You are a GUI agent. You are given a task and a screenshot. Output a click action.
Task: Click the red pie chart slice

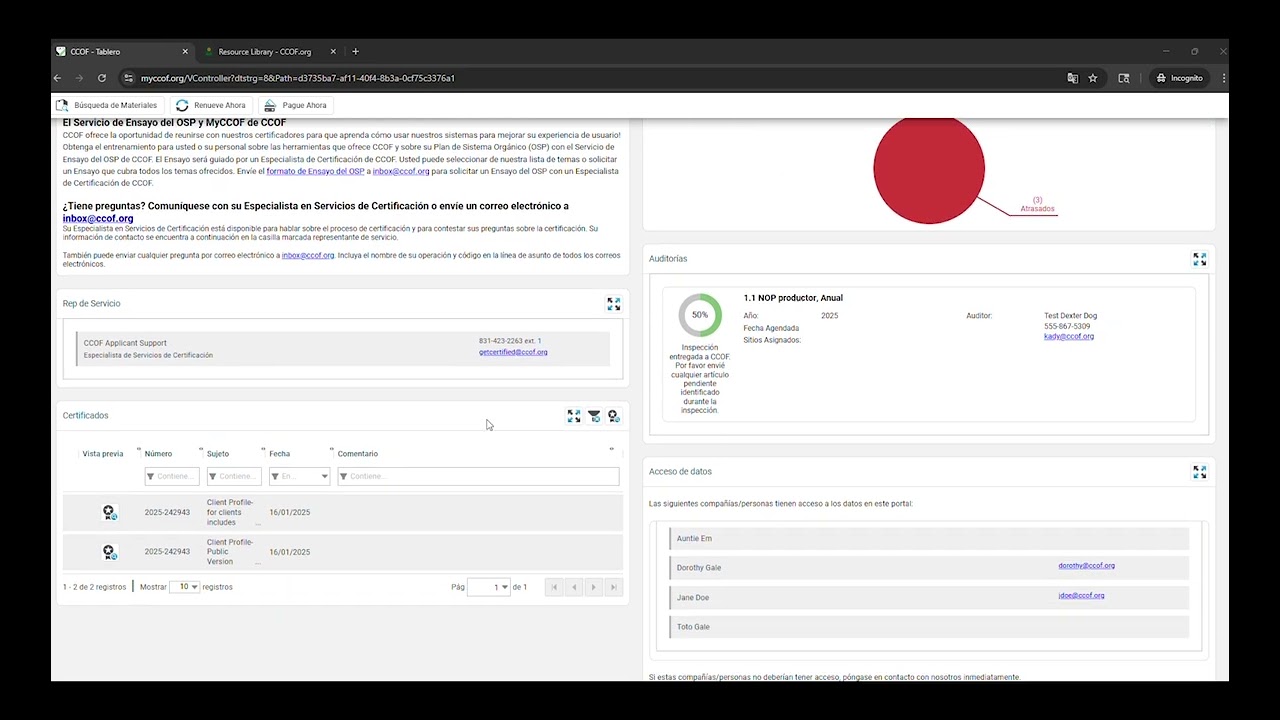929,170
